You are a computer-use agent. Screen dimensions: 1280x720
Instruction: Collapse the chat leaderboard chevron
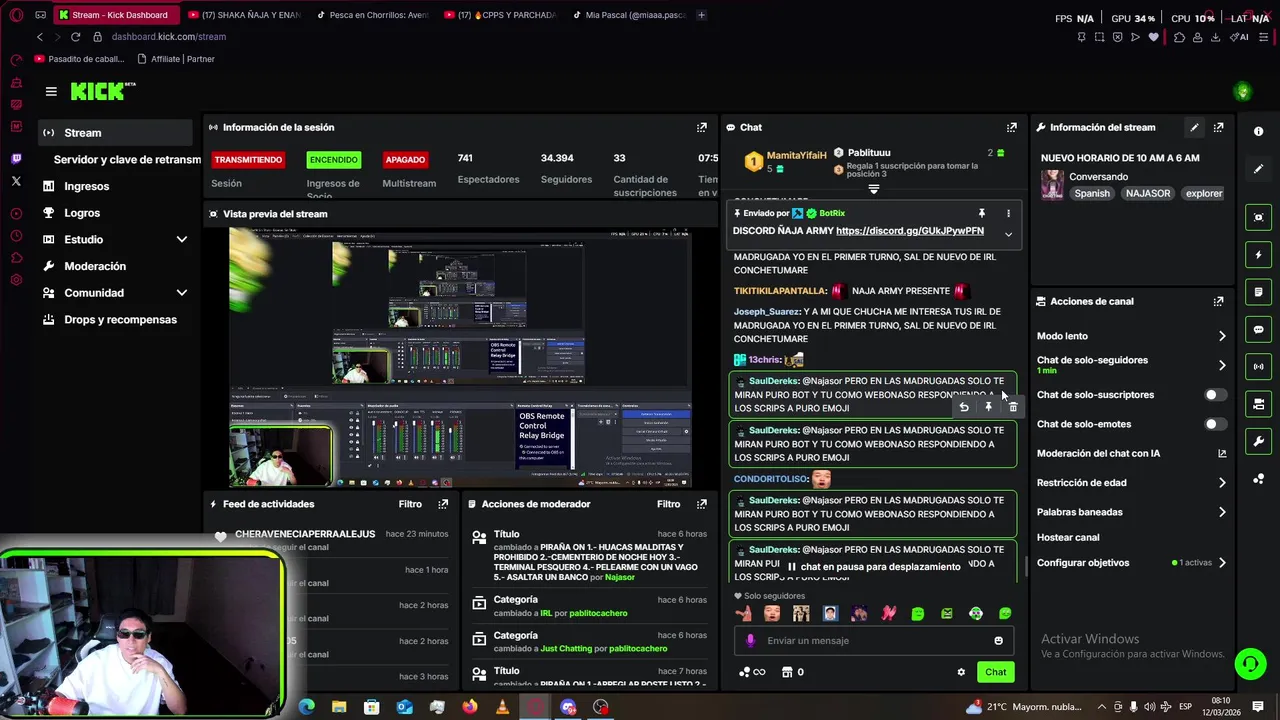874,189
